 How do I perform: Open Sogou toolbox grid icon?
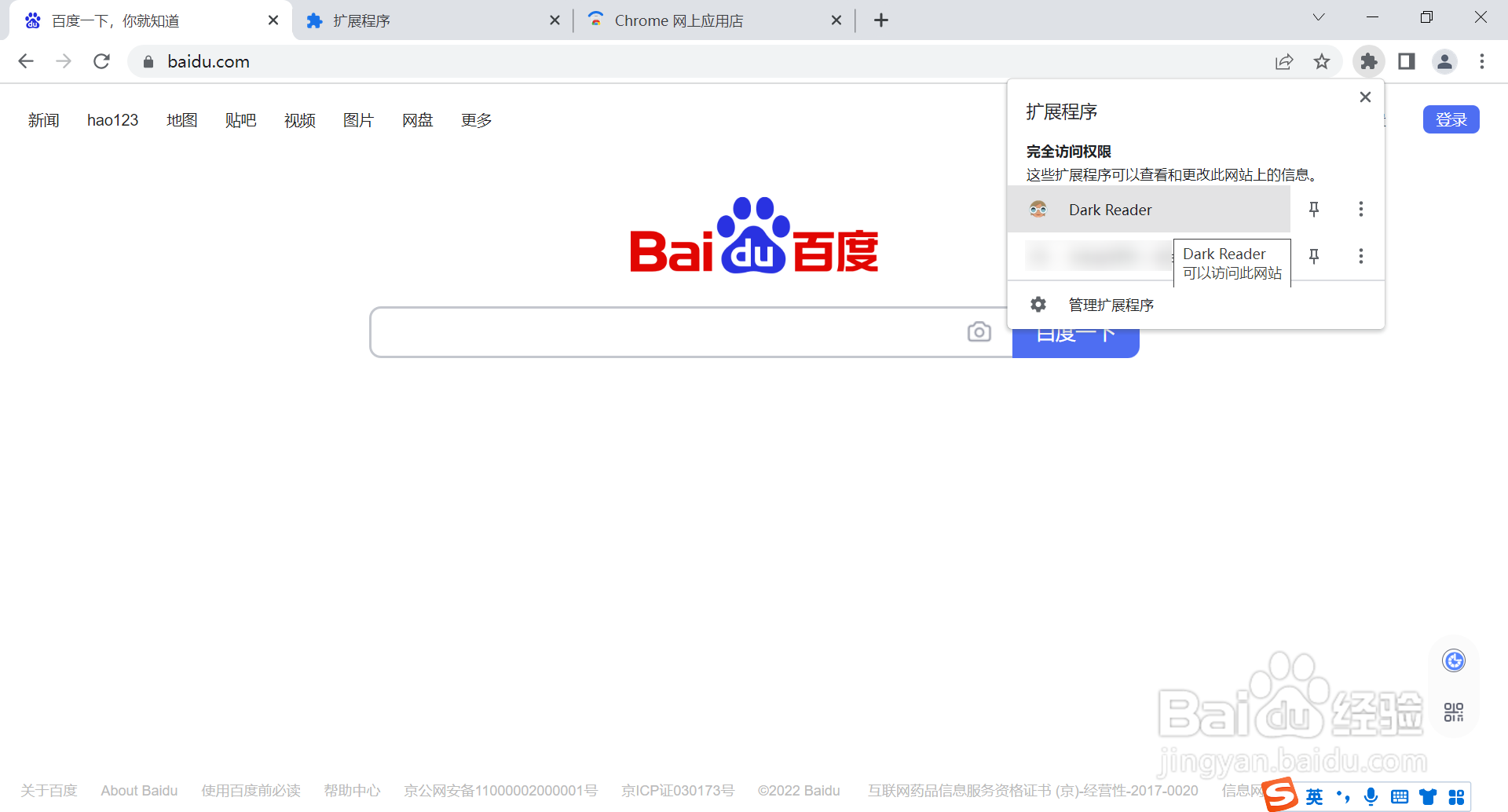point(1456,797)
